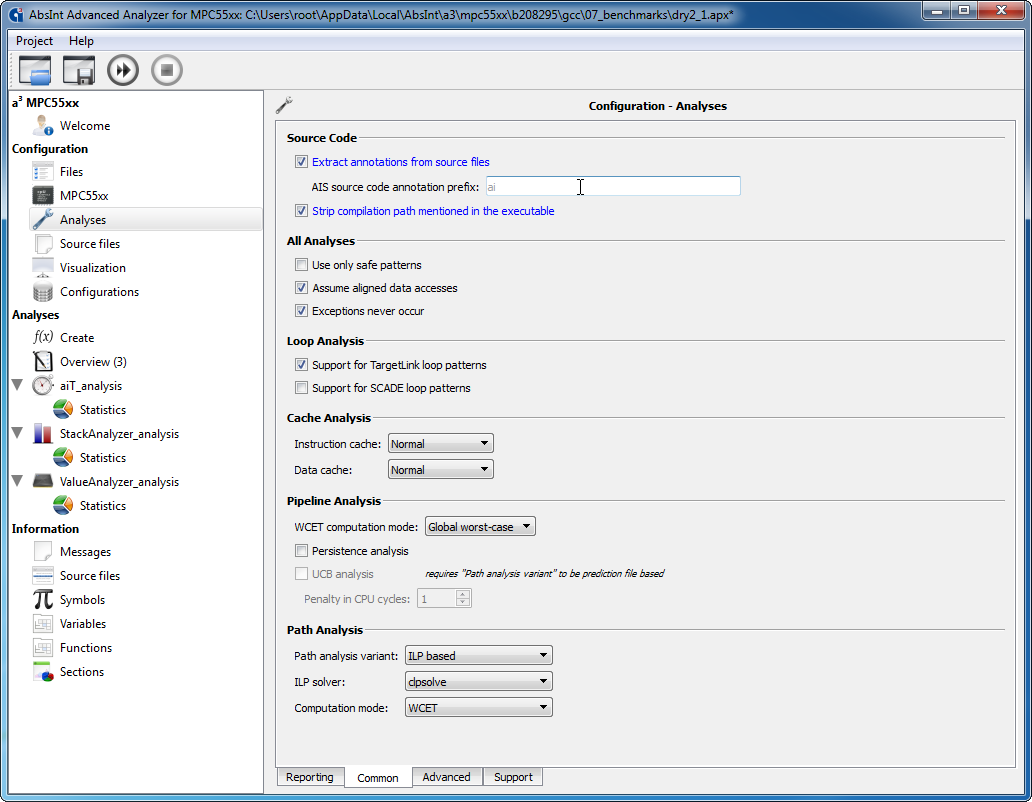This screenshot has width=1032, height=802.
Task: Open the Project menu
Action: [x=34, y=41]
